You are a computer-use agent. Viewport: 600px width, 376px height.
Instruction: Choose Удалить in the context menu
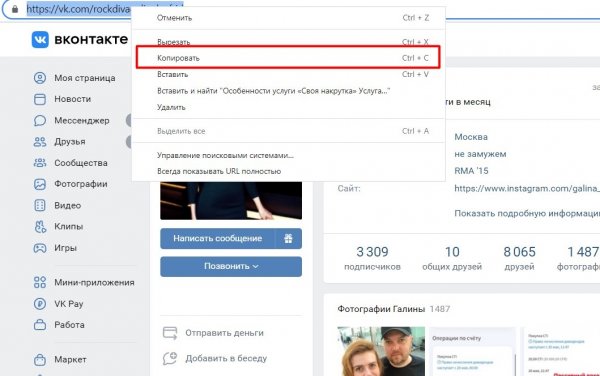pyautogui.click(x=289, y=107)
